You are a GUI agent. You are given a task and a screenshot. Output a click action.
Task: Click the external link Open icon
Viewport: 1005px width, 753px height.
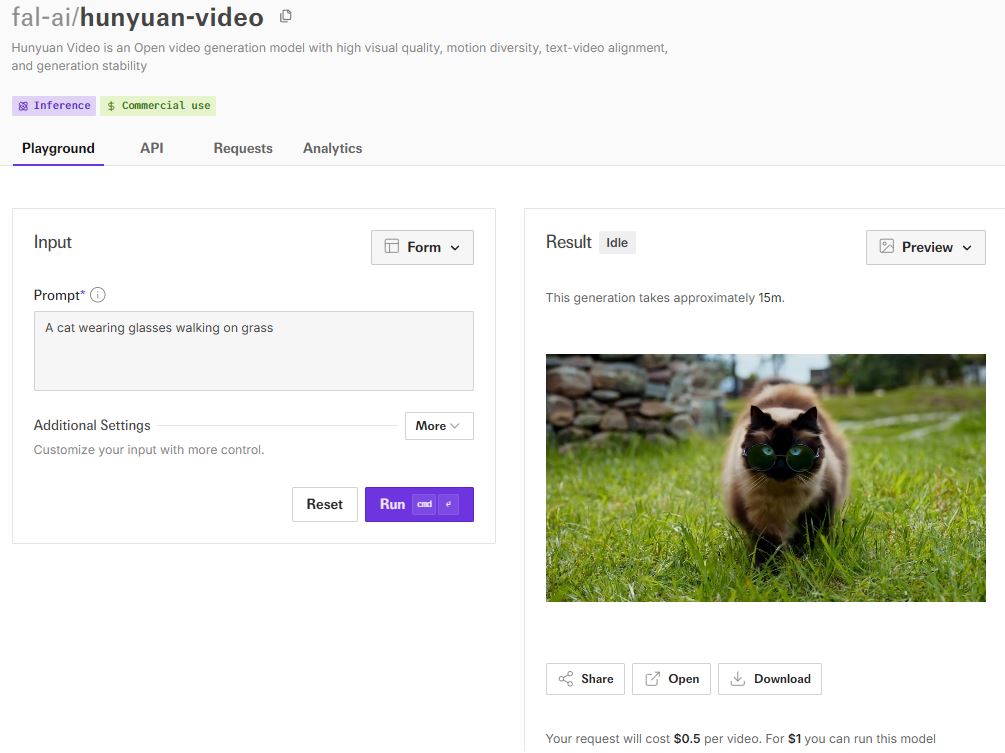coord(653,679)
